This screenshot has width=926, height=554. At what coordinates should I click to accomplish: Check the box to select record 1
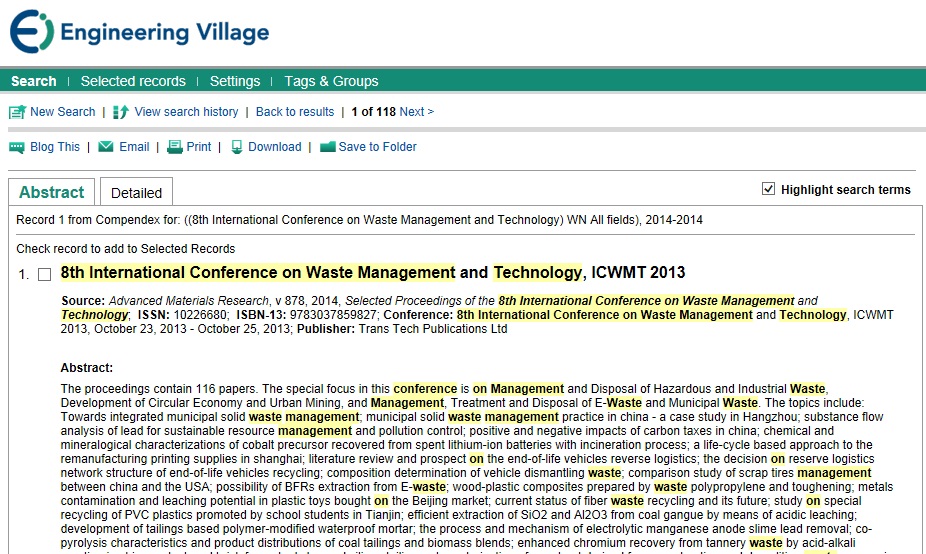pos(44,274)
